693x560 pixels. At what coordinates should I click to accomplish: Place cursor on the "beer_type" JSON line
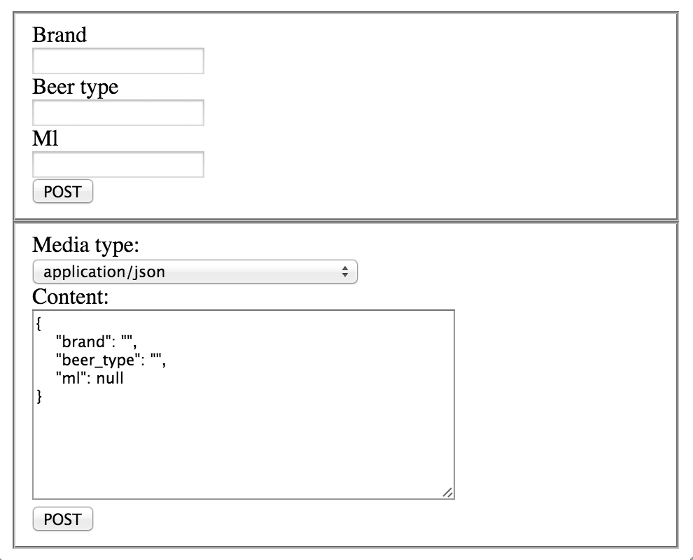pos(111,360)
